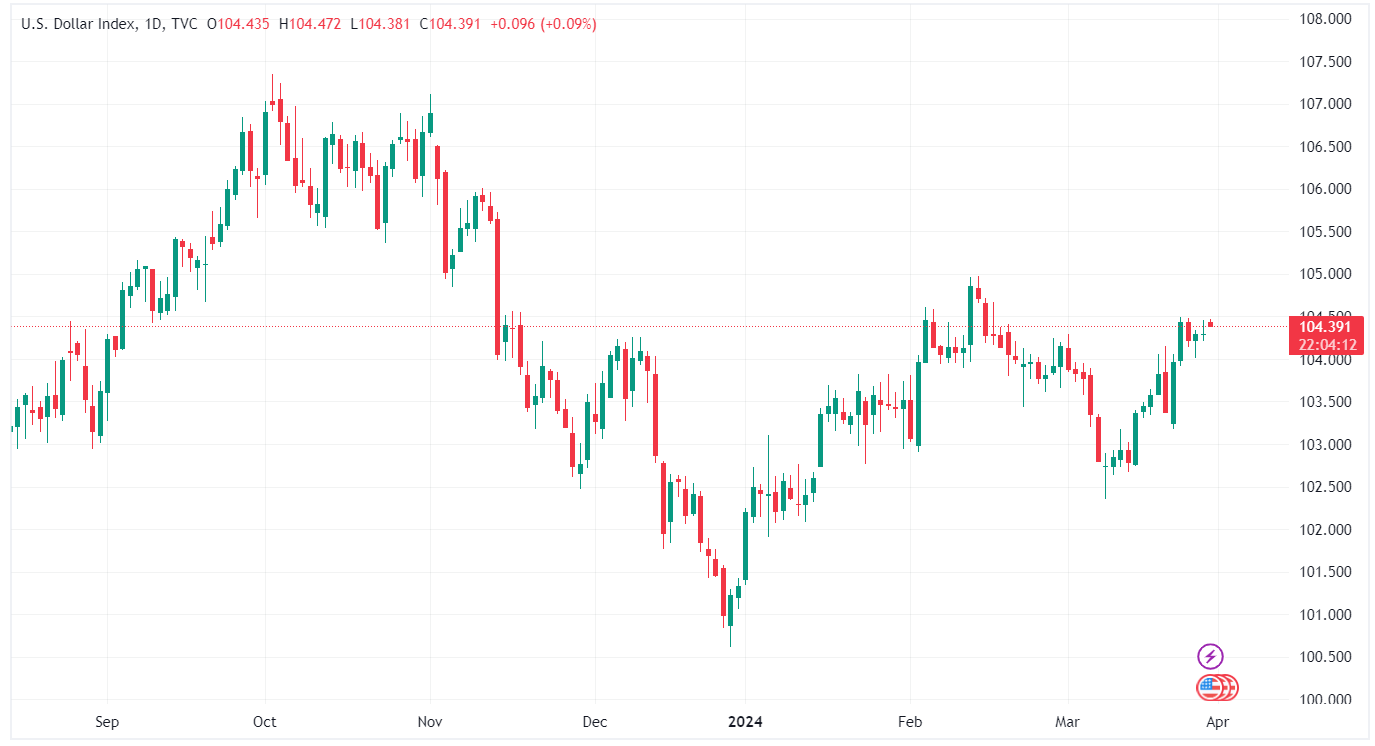The width and height of the screenshot is (1375, 746).
Task: Select the Nov date axis label
Action: tap(430, 722)
